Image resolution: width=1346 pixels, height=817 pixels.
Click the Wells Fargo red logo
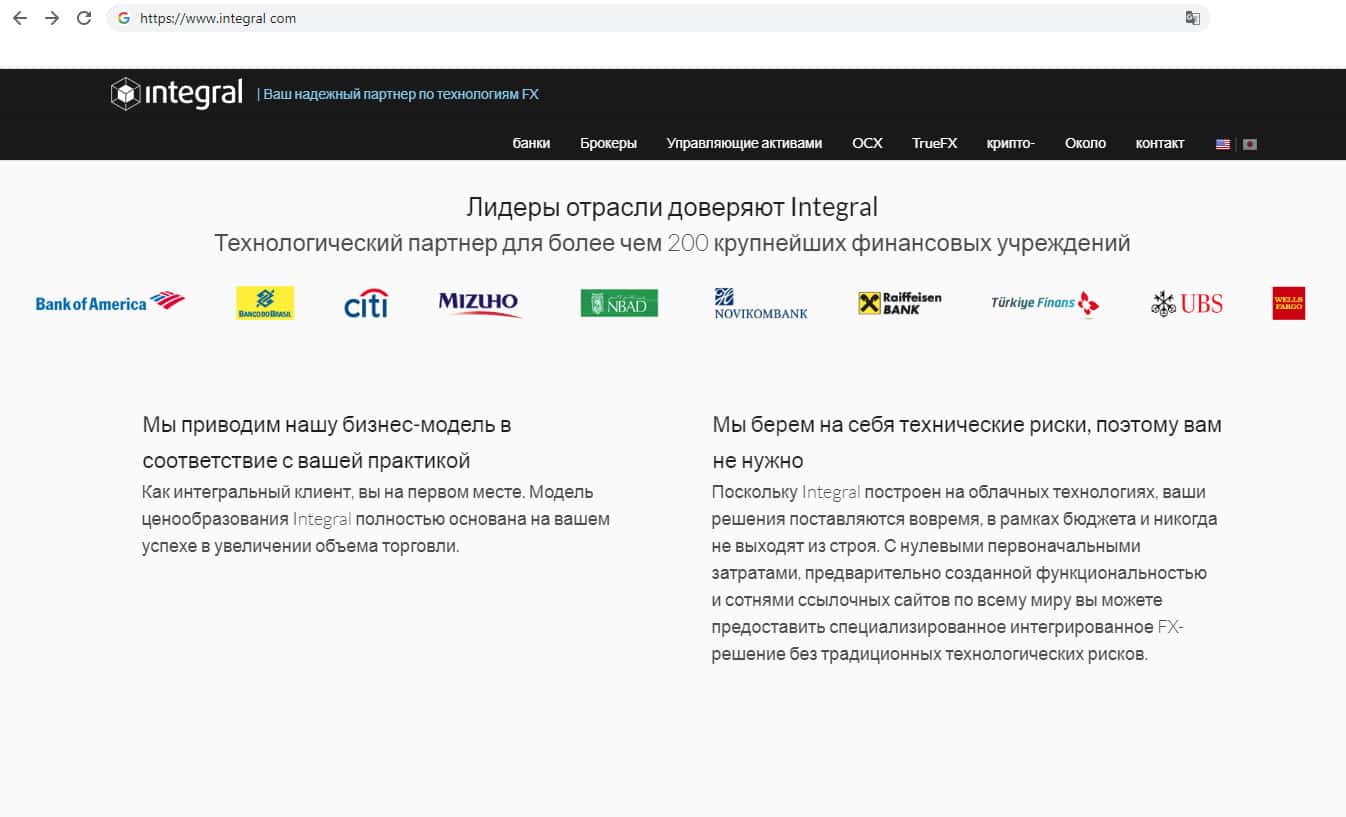(x=1288, y=303)
